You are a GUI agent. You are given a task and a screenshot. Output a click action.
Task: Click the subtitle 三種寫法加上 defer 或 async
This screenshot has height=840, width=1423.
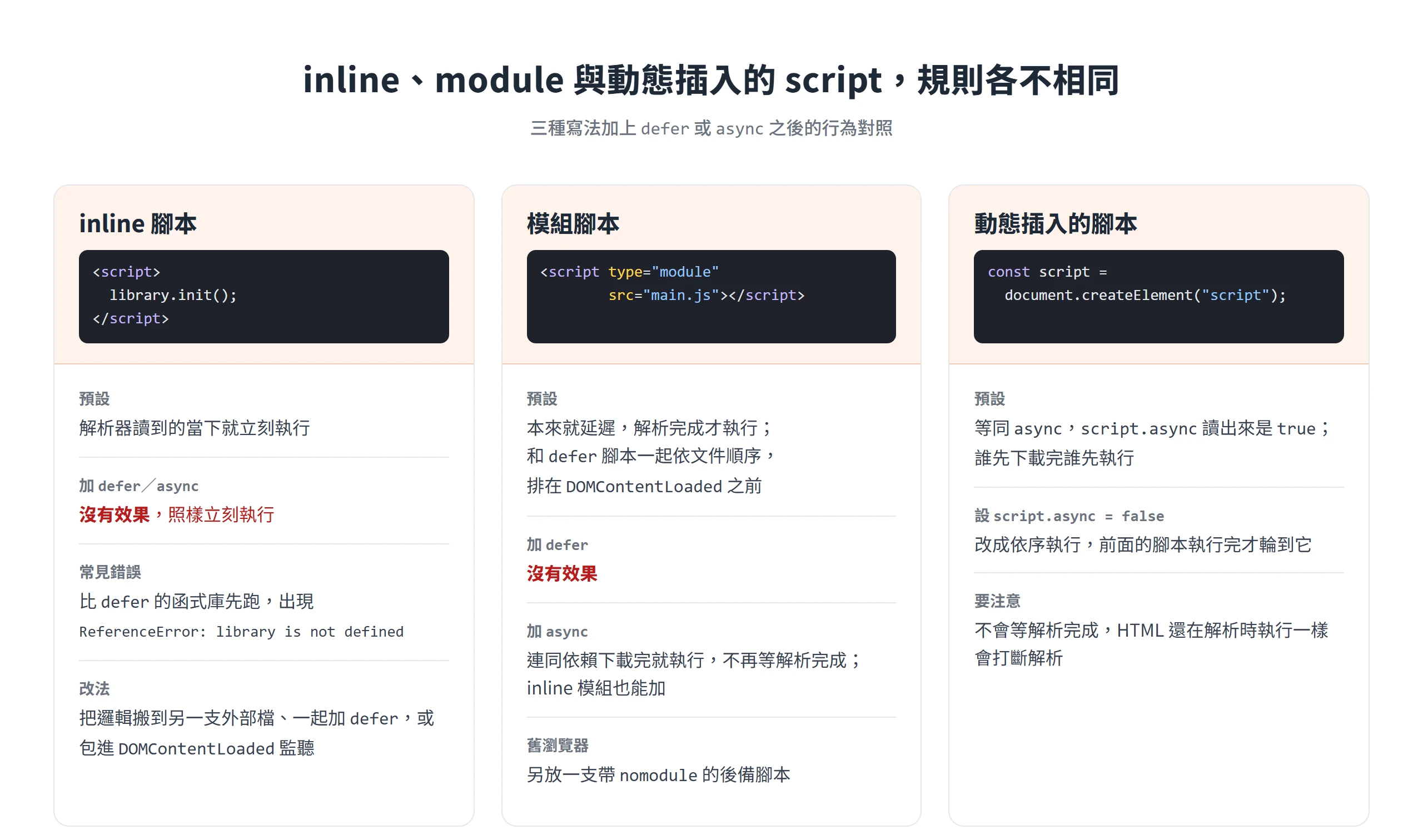(x=711, y=128)
